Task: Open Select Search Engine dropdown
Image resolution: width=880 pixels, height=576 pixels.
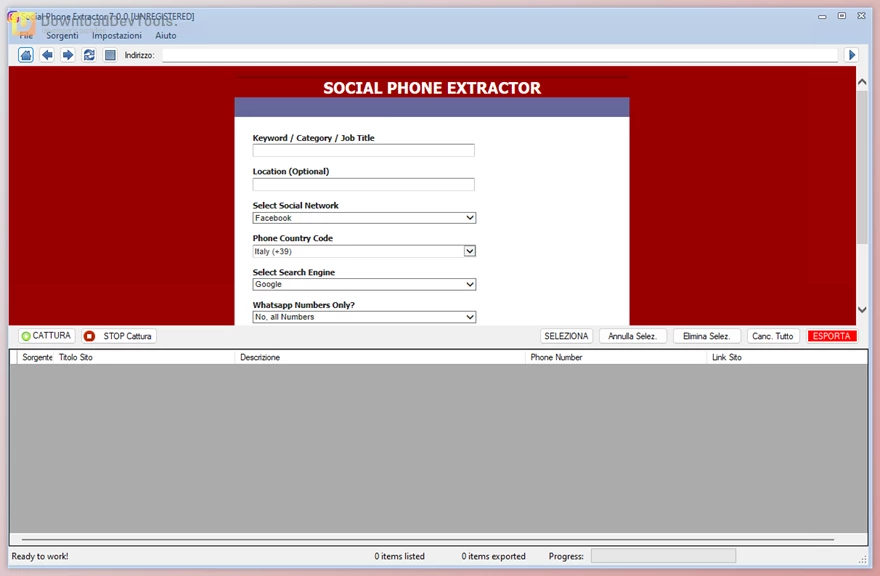Action: click(364, 284)
